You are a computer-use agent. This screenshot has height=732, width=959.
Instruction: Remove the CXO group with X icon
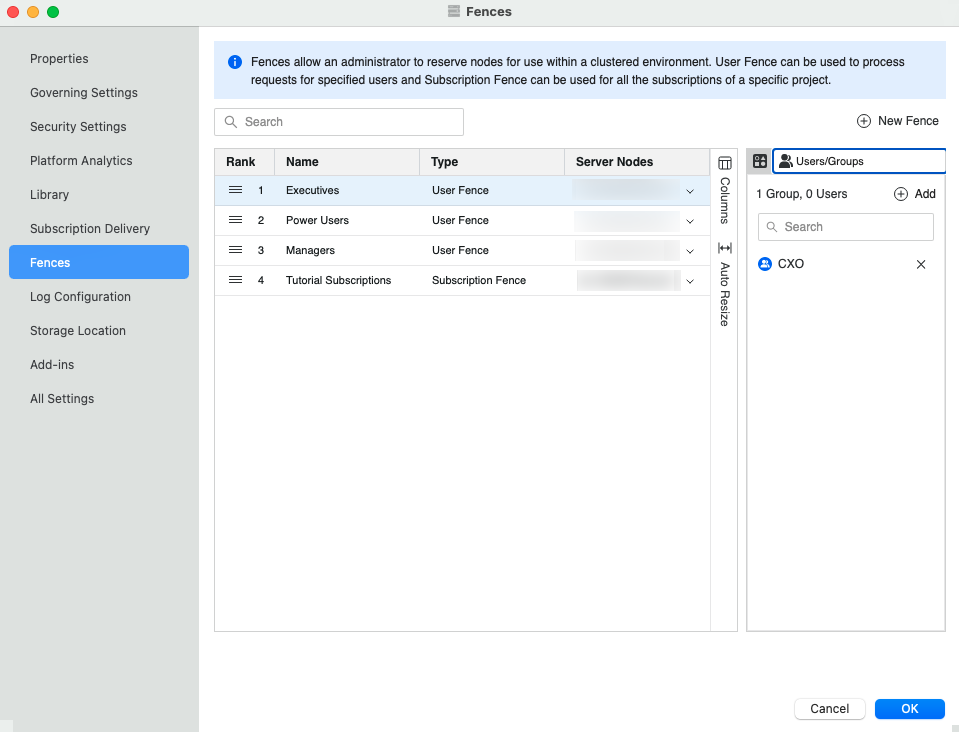(921, 264)
